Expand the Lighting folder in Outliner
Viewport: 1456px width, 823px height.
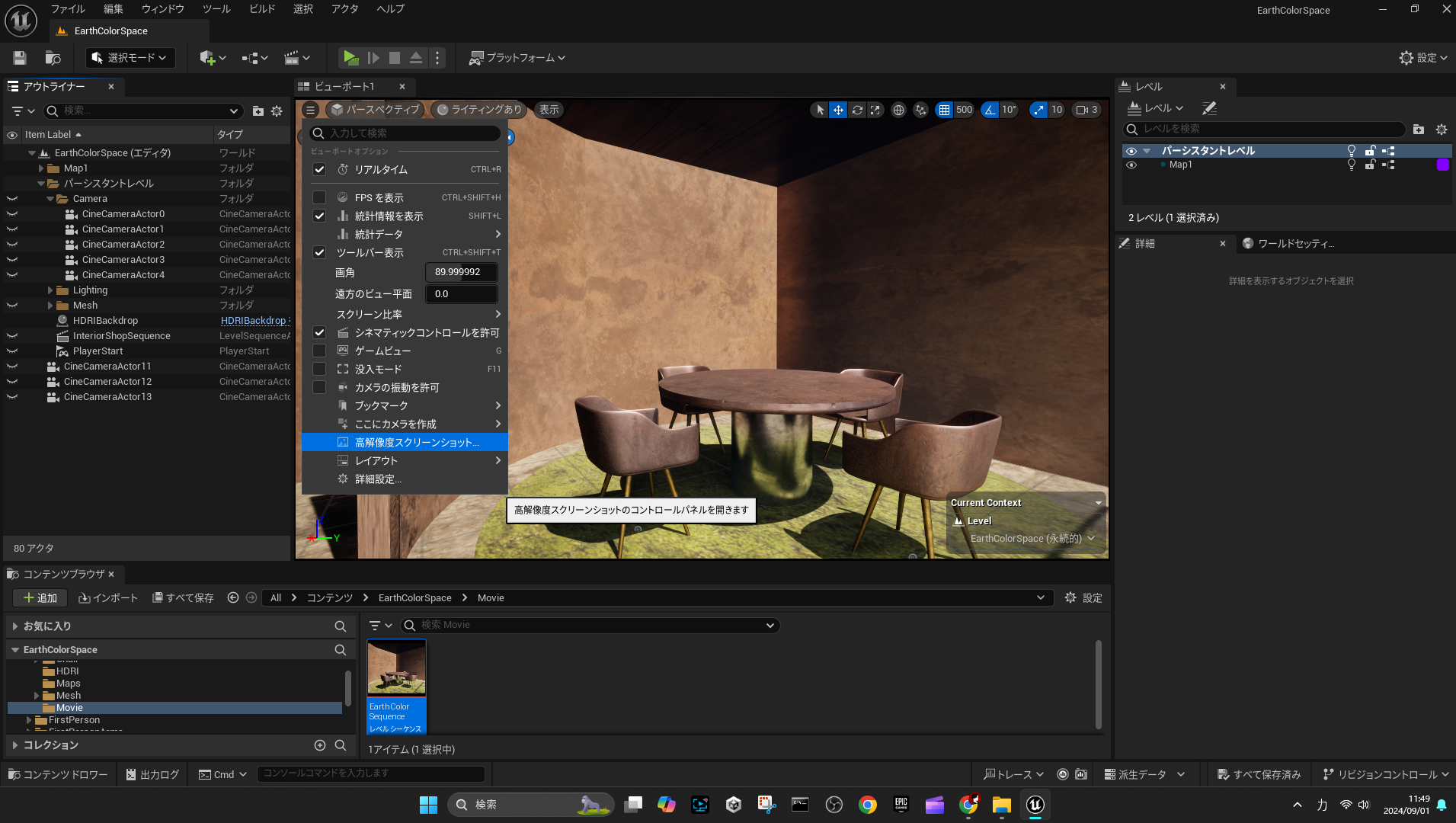[50, 290]
